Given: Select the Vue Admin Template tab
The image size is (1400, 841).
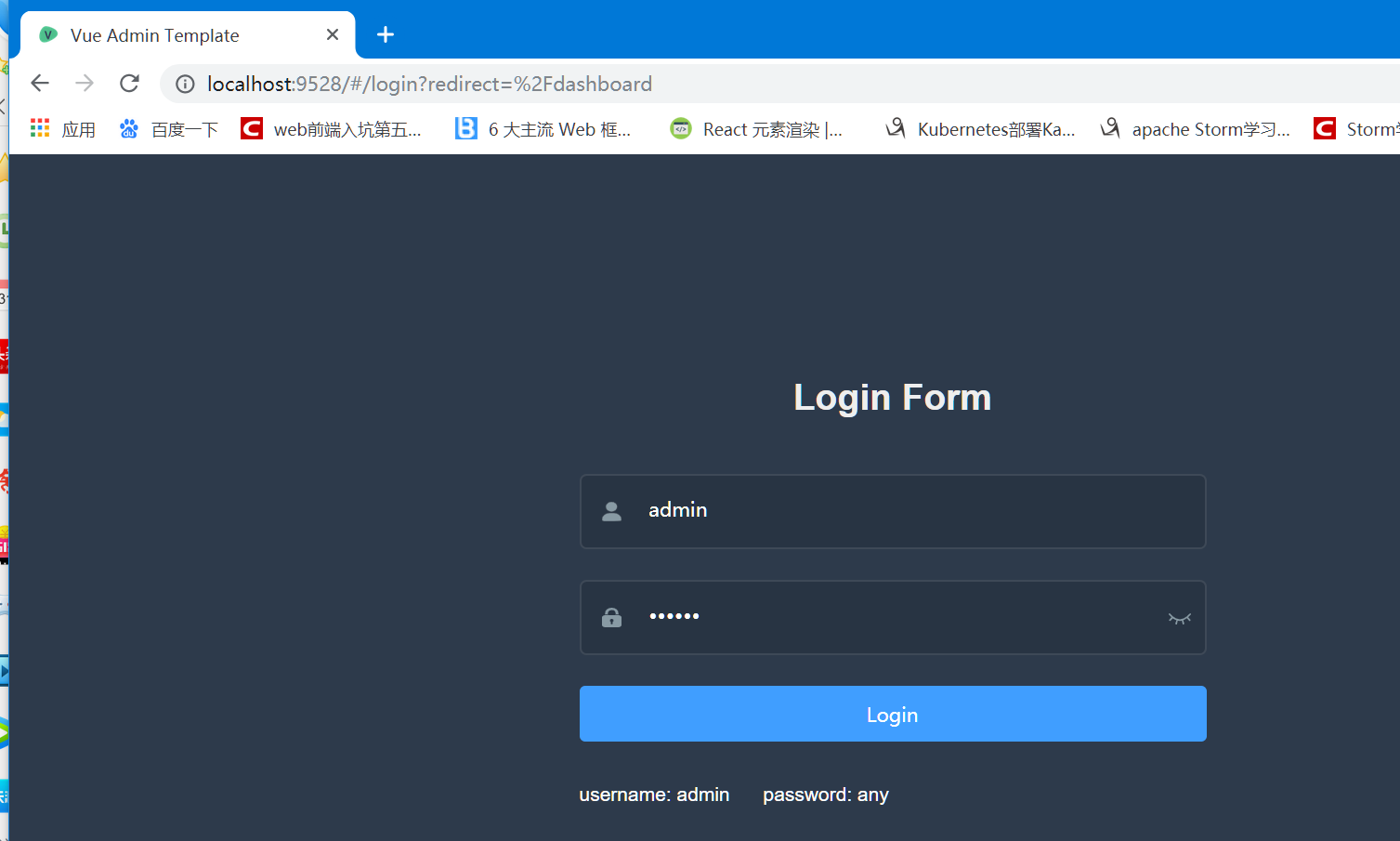Looking at the screenshot, I should pos(188,35).
